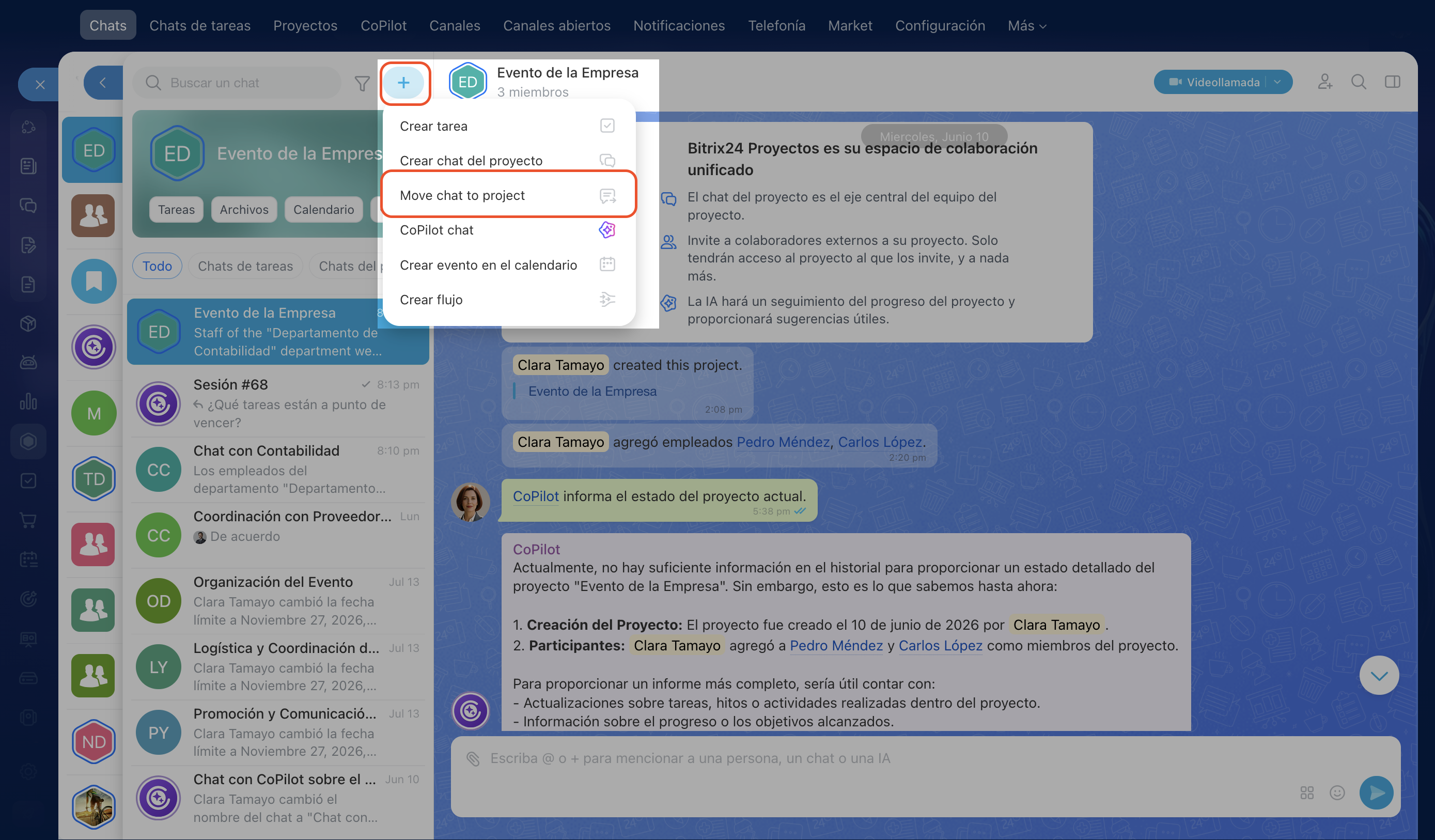Screen dimensions: 1435x840
Task: Click the add member icon in header
Action: [x=1325, y=82]
